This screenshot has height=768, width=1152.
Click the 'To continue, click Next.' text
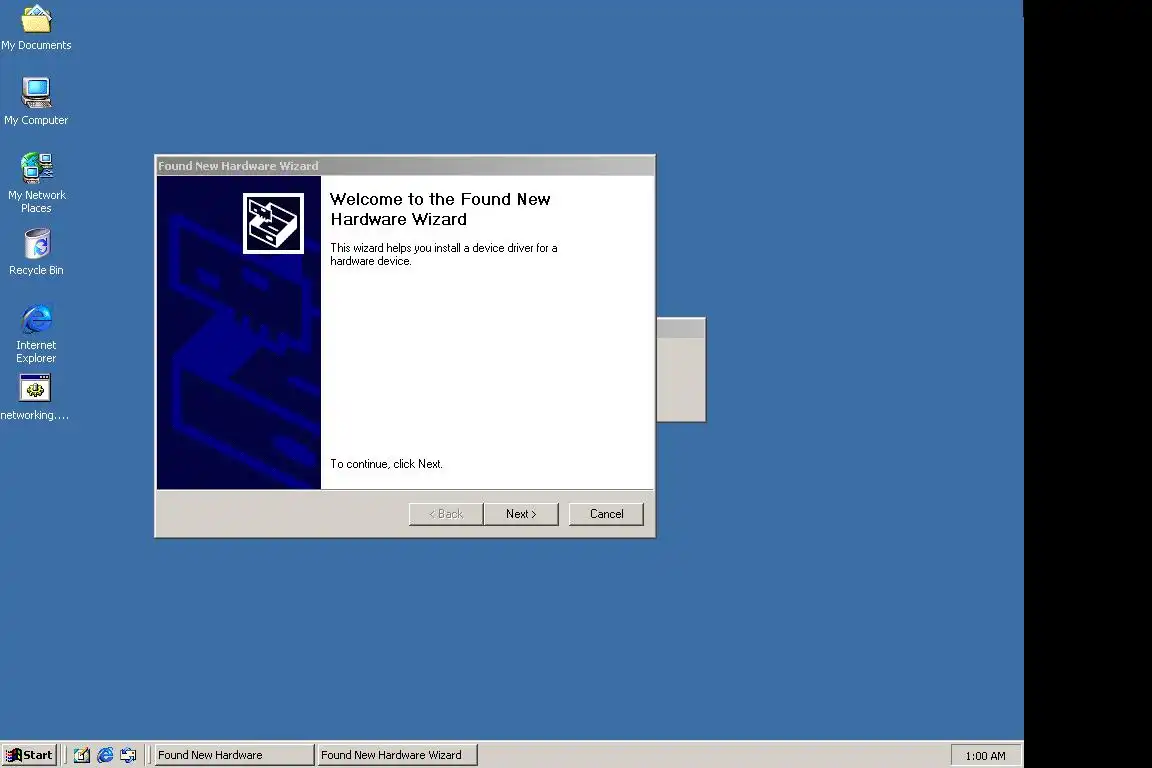386,464
